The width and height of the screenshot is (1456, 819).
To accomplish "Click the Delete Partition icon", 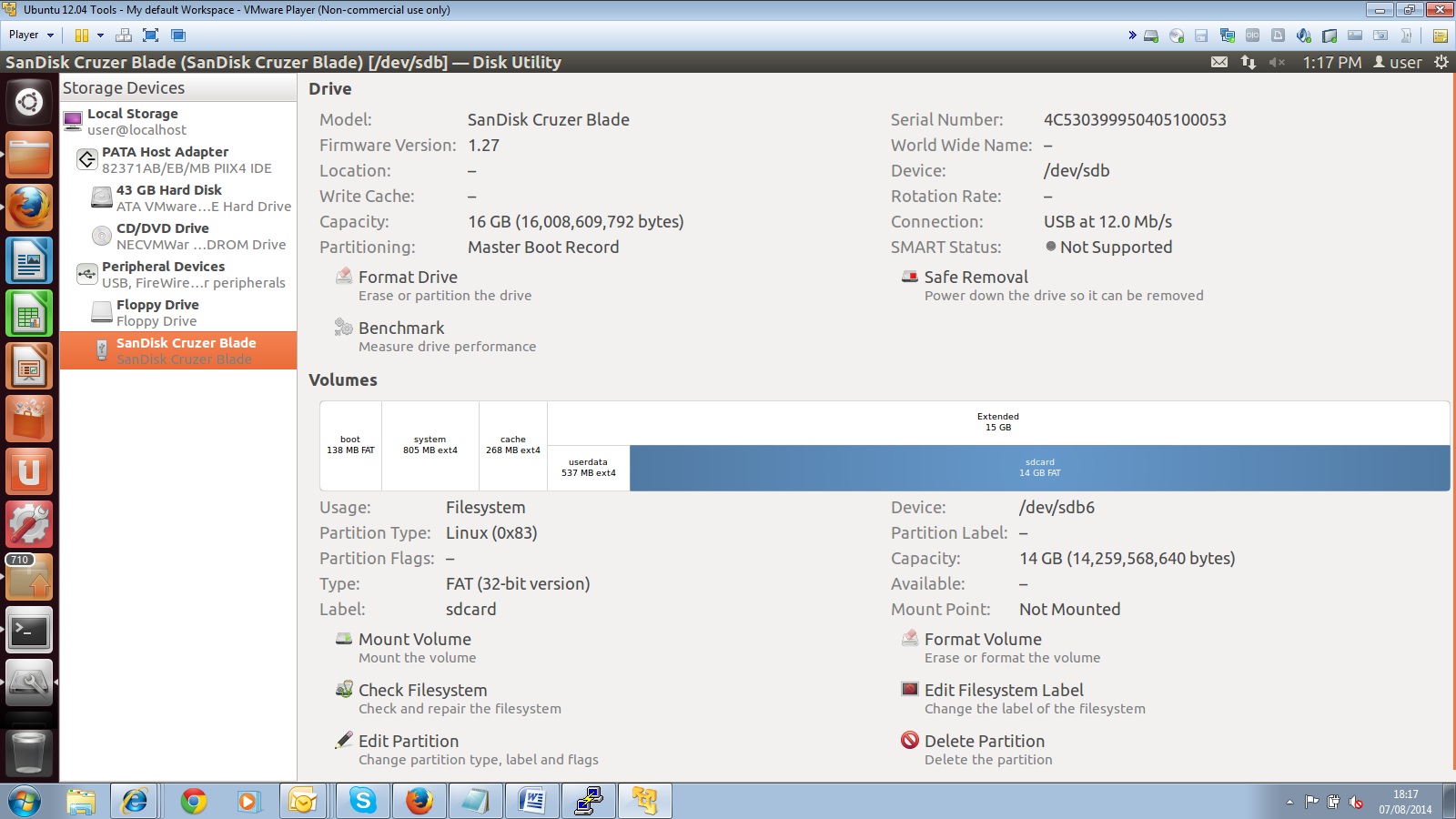I will (910, 741).
